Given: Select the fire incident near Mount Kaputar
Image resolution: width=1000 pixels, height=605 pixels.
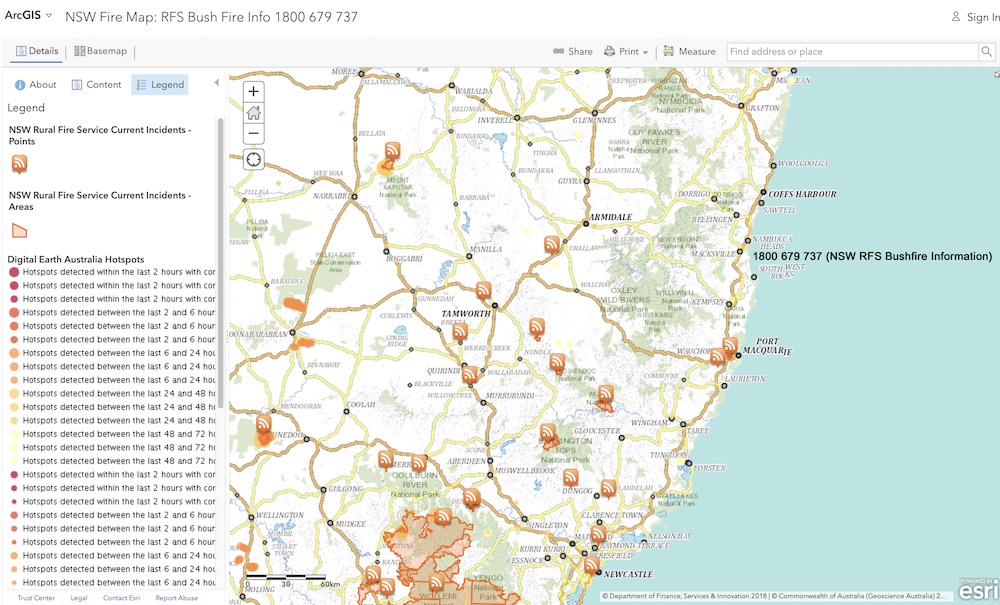Looking at the screenshot, I should coord(392,152).
